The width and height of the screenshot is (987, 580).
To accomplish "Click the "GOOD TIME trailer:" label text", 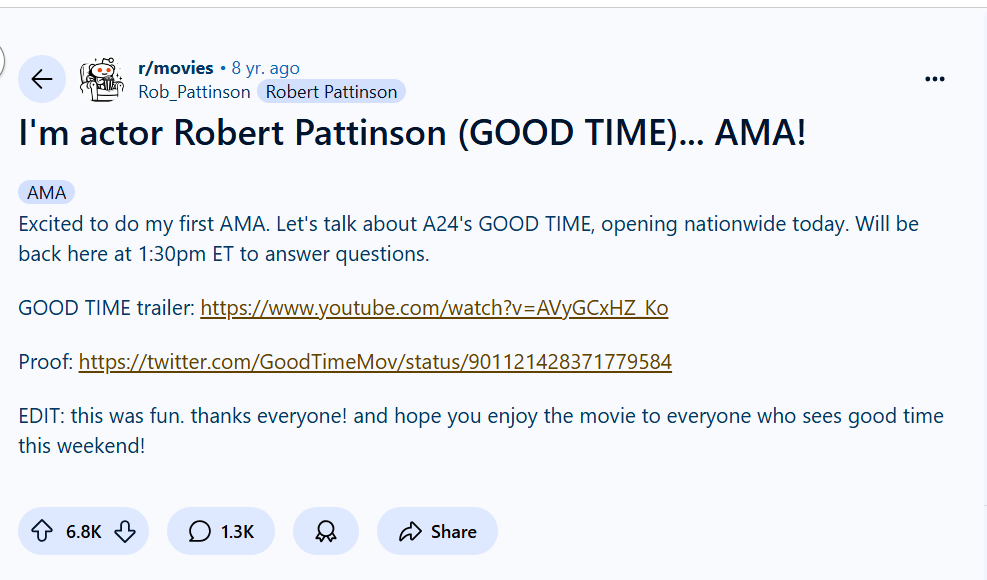I will (x=106, y=308).
